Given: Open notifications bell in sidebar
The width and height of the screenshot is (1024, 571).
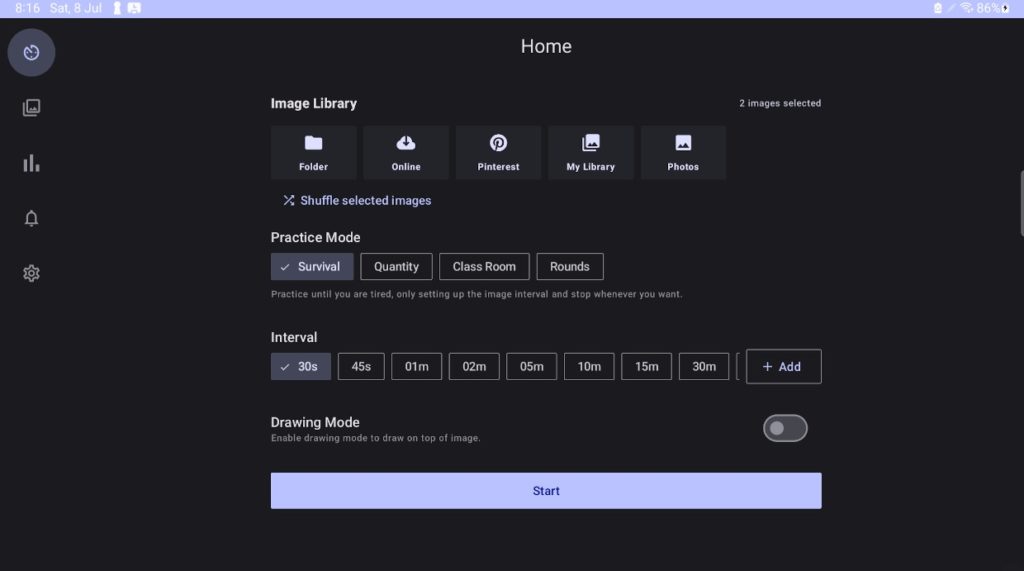Looking at the screenshot, I should [31, 218].
